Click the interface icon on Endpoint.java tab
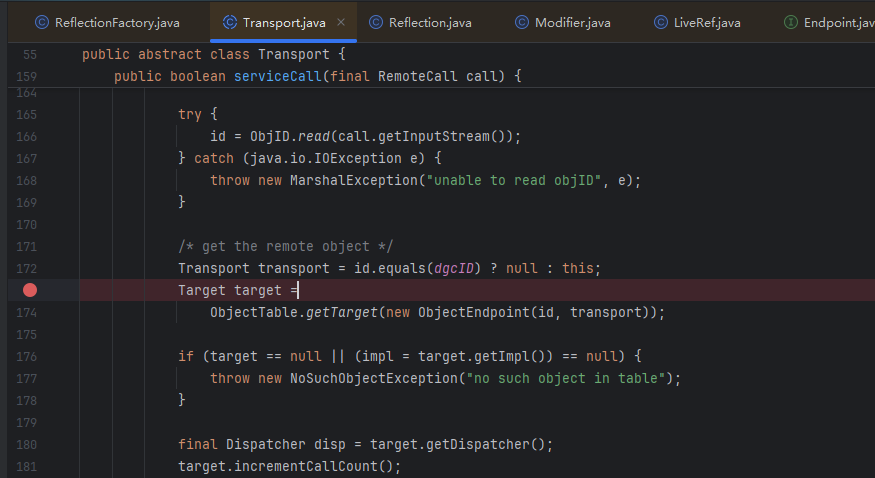This screenshot has height=478, width=875. [x=790, y=22]
